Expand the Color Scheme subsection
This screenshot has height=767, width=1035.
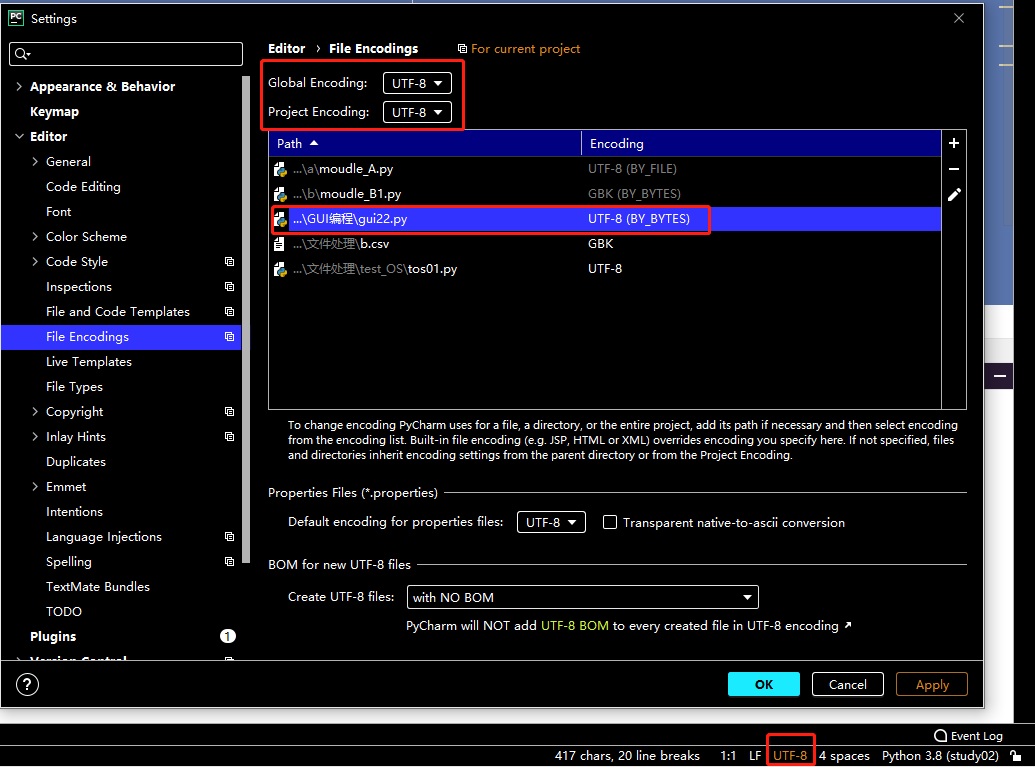coord(35,236)
